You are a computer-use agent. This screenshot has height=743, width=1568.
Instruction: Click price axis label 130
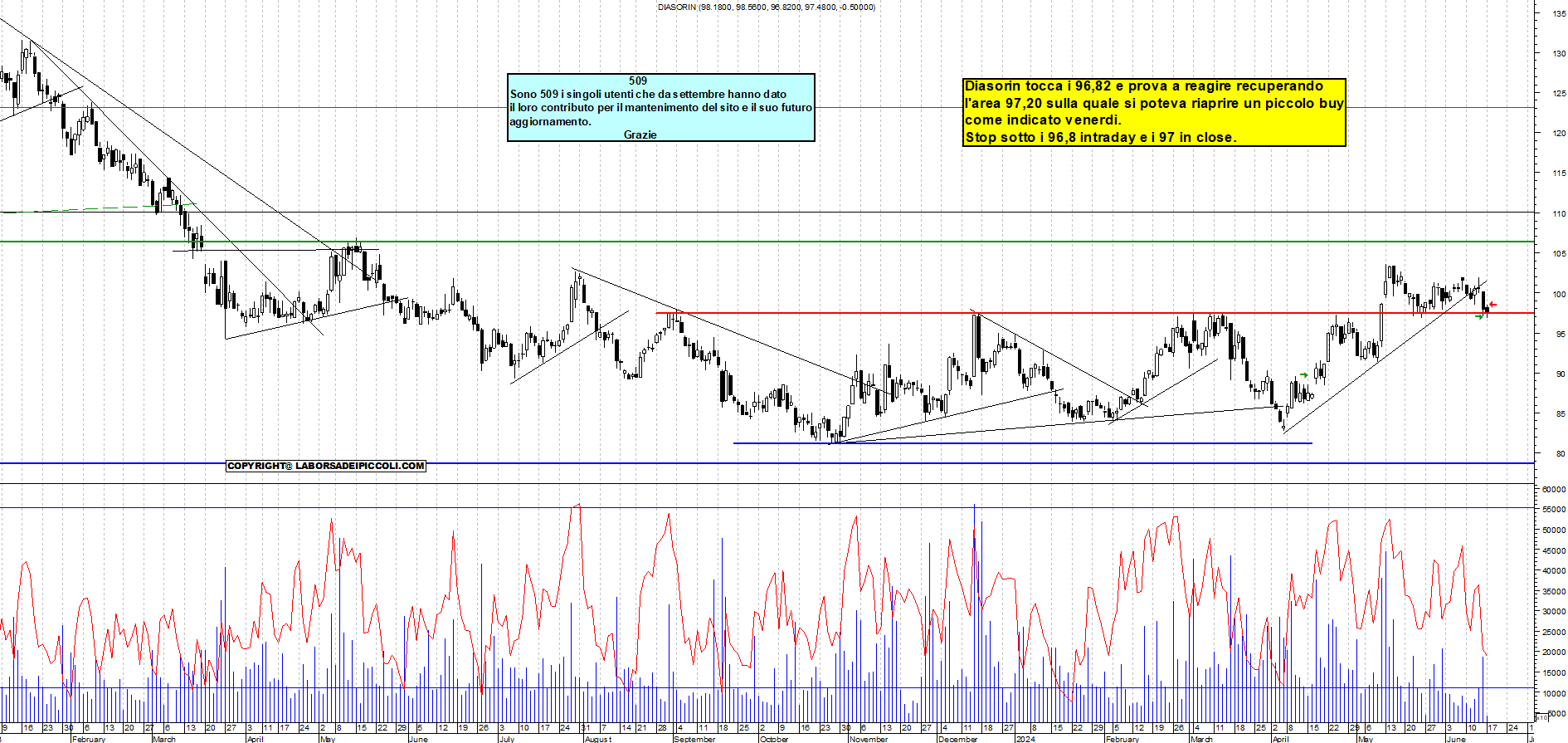click(1559, 53)
